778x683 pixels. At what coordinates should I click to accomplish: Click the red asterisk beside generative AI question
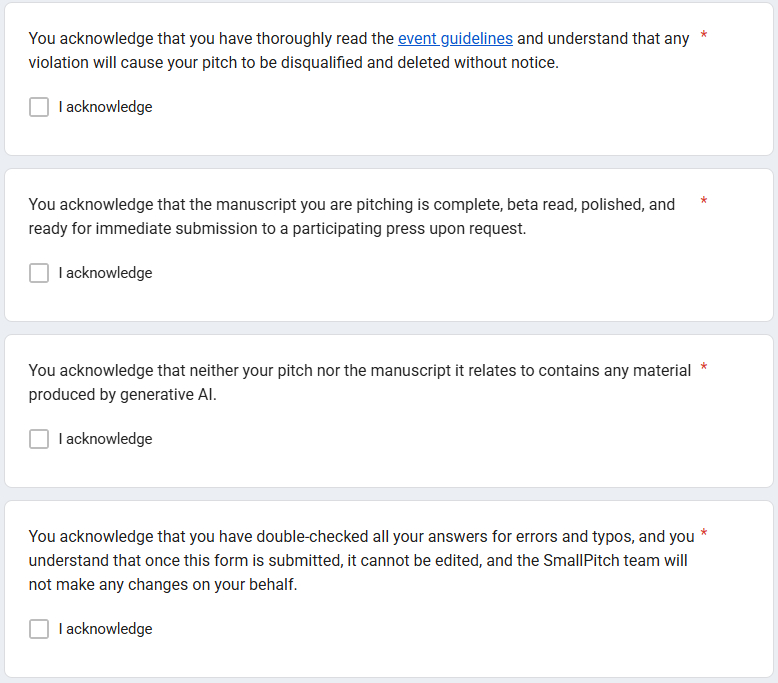704,369
